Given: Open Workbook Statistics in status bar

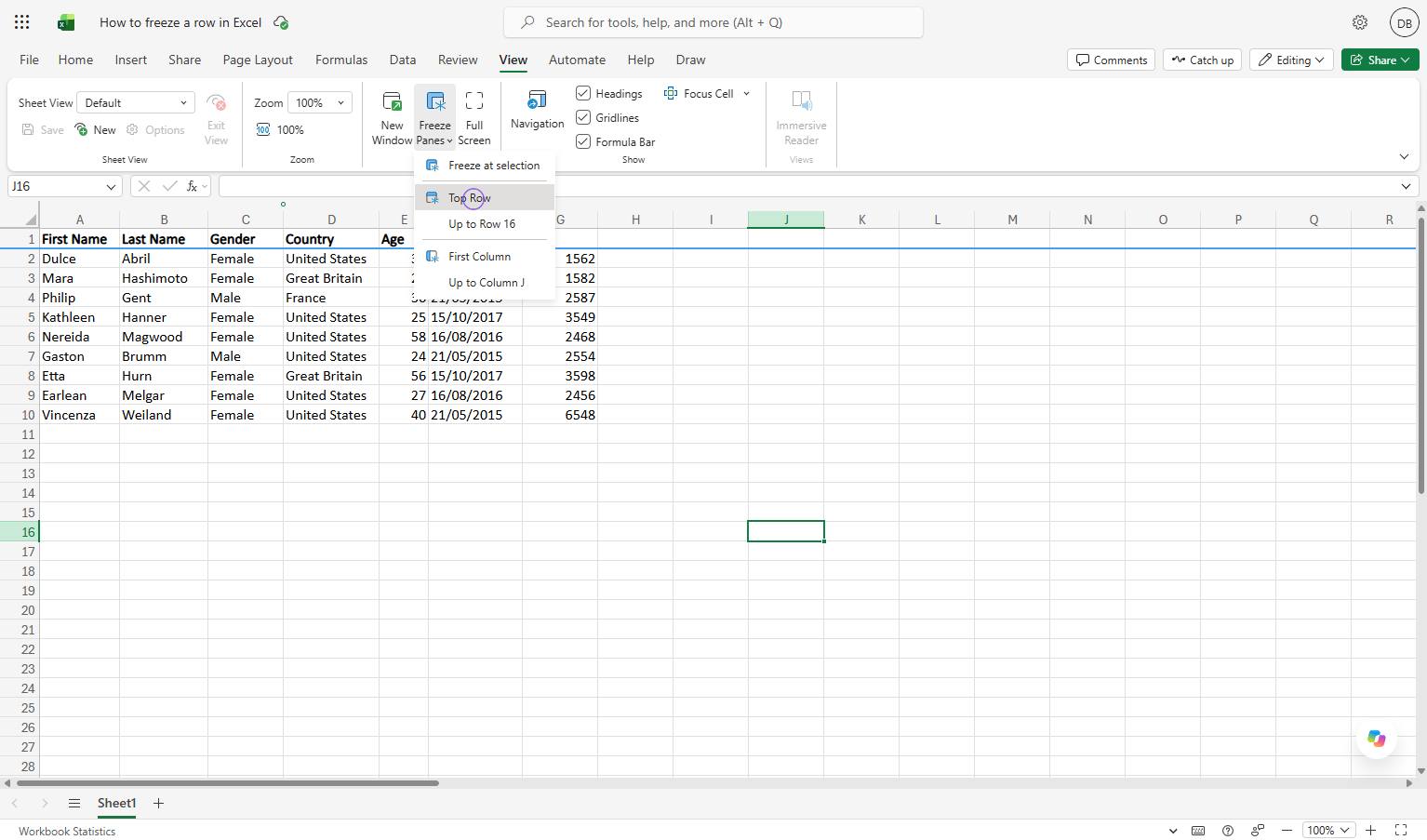Looking at the screenshot, I should 67,831.
